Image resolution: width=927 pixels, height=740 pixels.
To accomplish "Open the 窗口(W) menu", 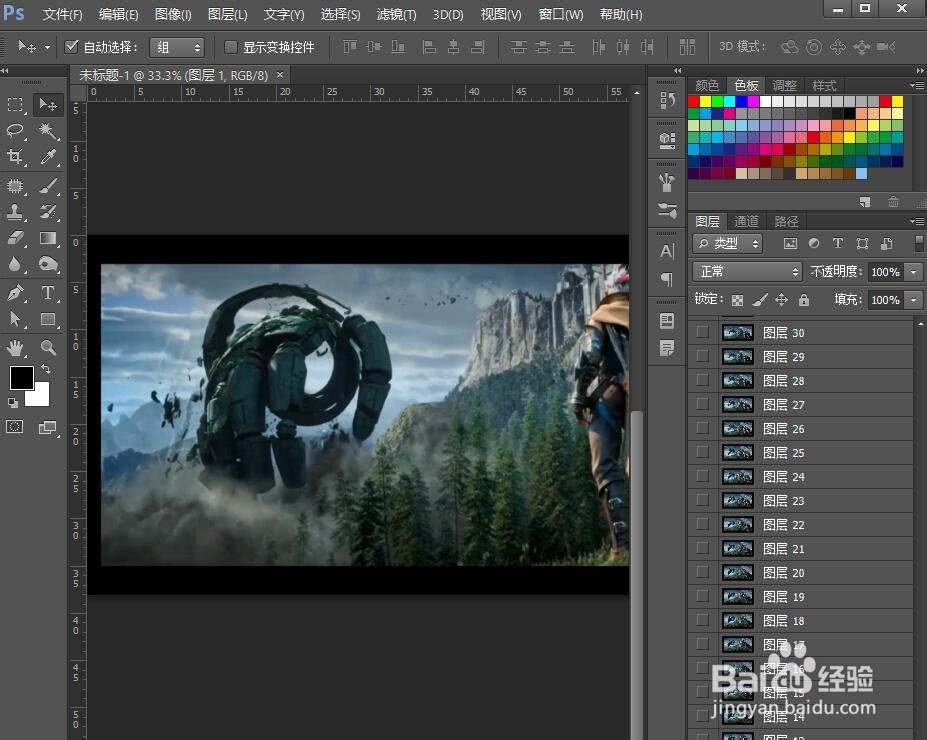I will coord(560,14).
